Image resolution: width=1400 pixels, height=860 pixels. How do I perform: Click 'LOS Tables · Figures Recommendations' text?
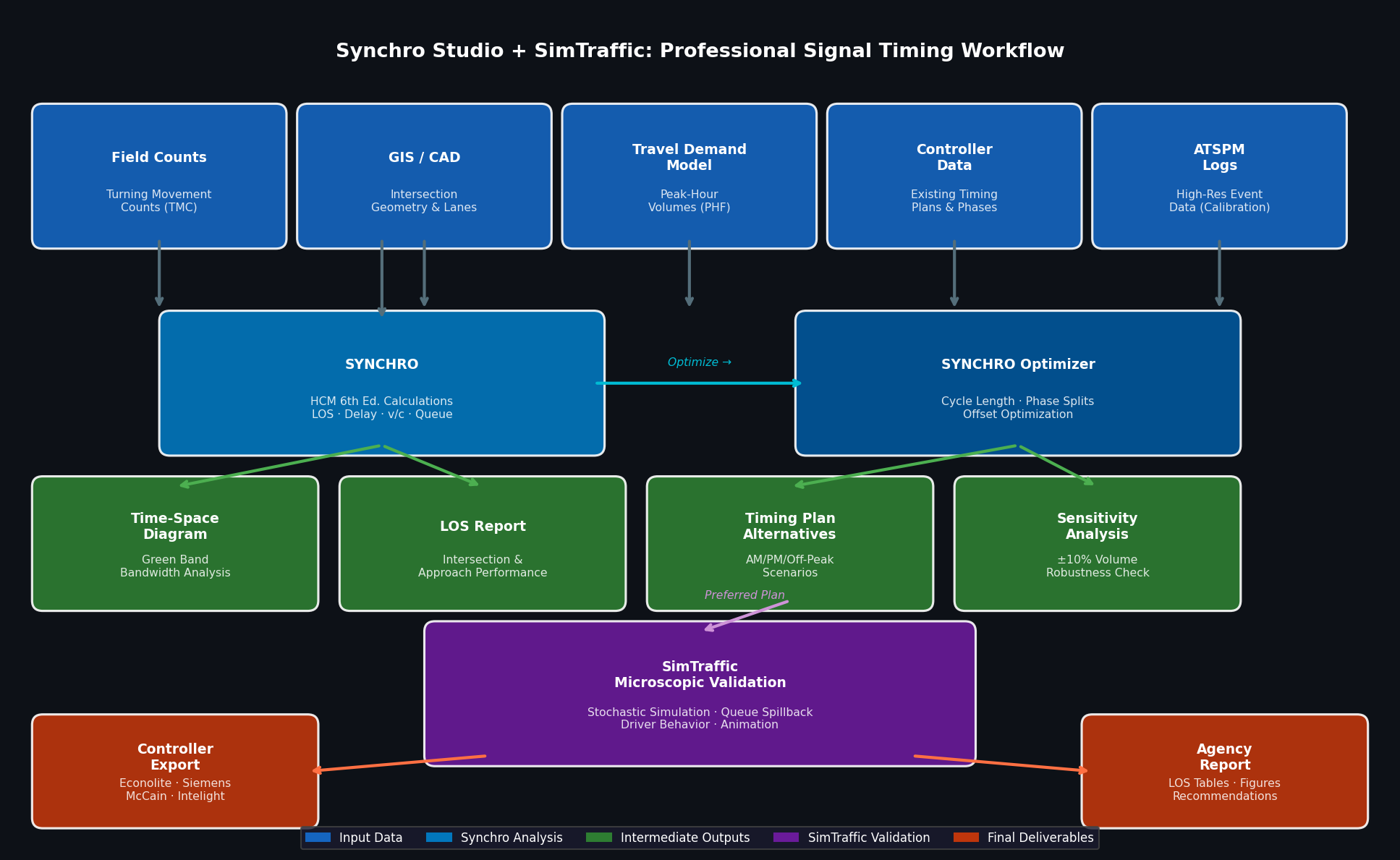point(1225,790)
